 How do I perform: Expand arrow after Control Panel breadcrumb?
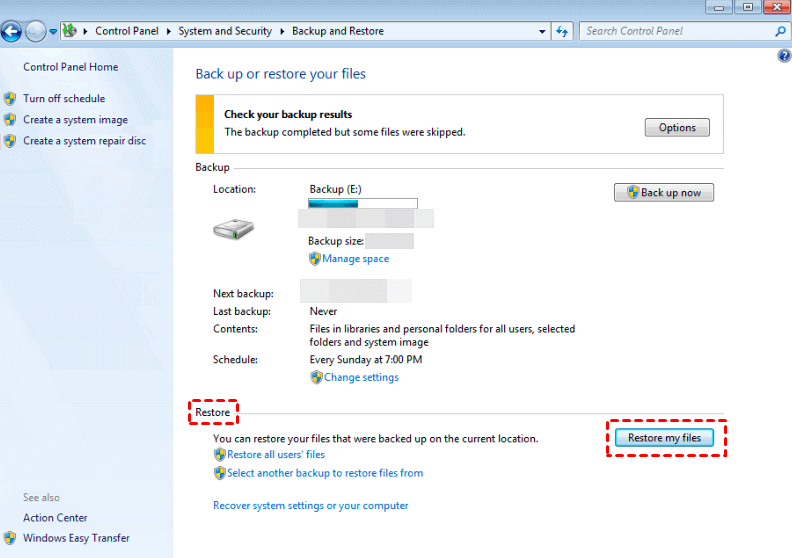(x=168, y=31)
